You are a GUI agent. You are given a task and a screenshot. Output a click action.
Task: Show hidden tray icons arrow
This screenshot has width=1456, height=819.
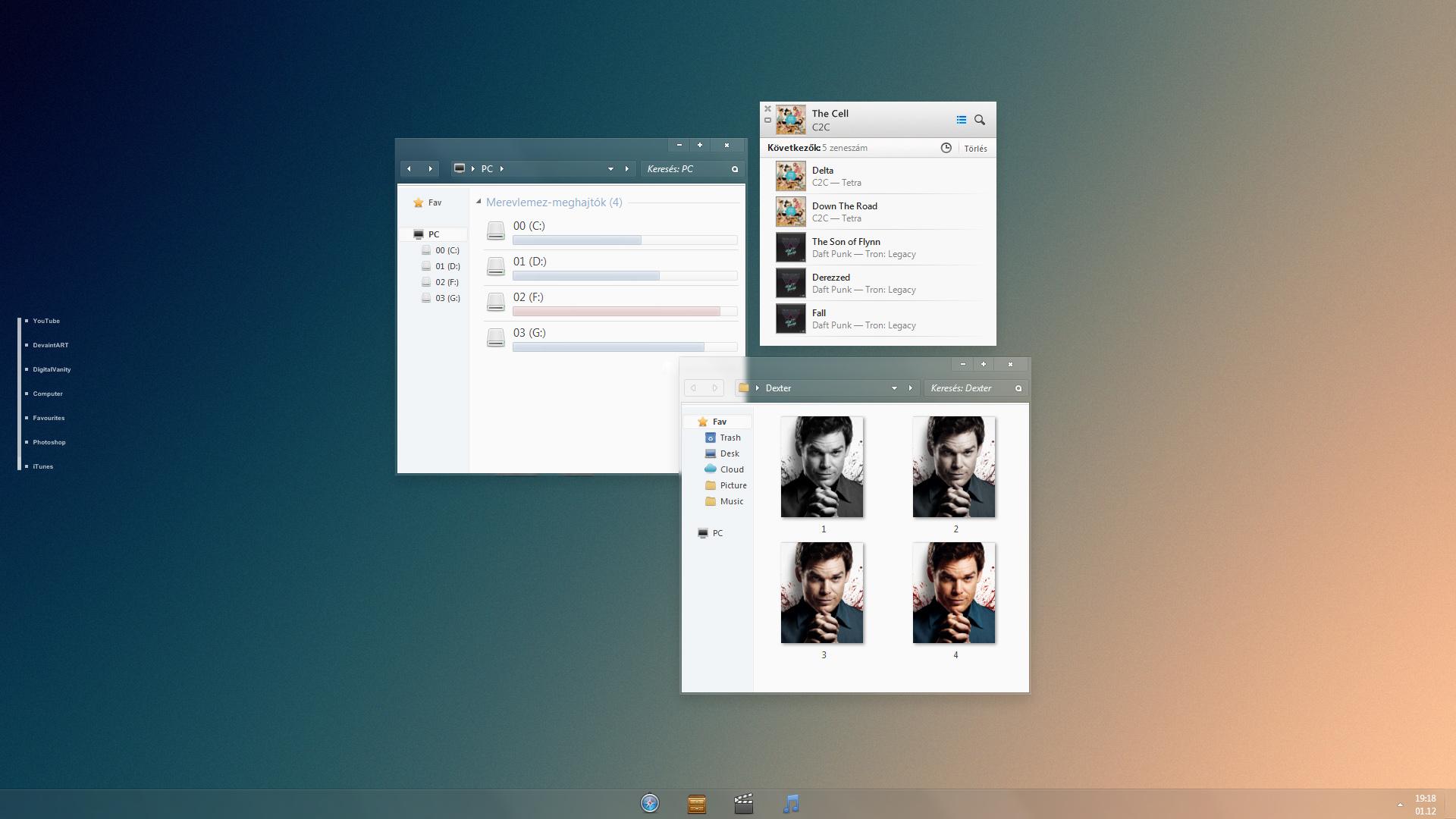point(1400,805)
